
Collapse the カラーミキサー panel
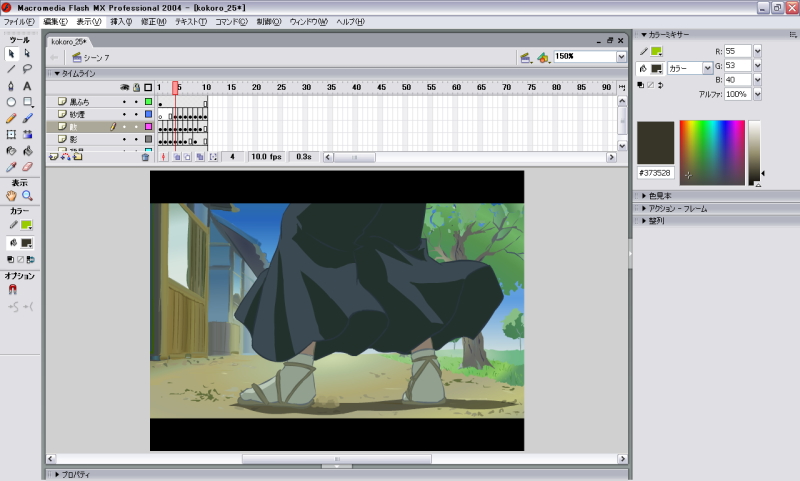click(644, 35)
